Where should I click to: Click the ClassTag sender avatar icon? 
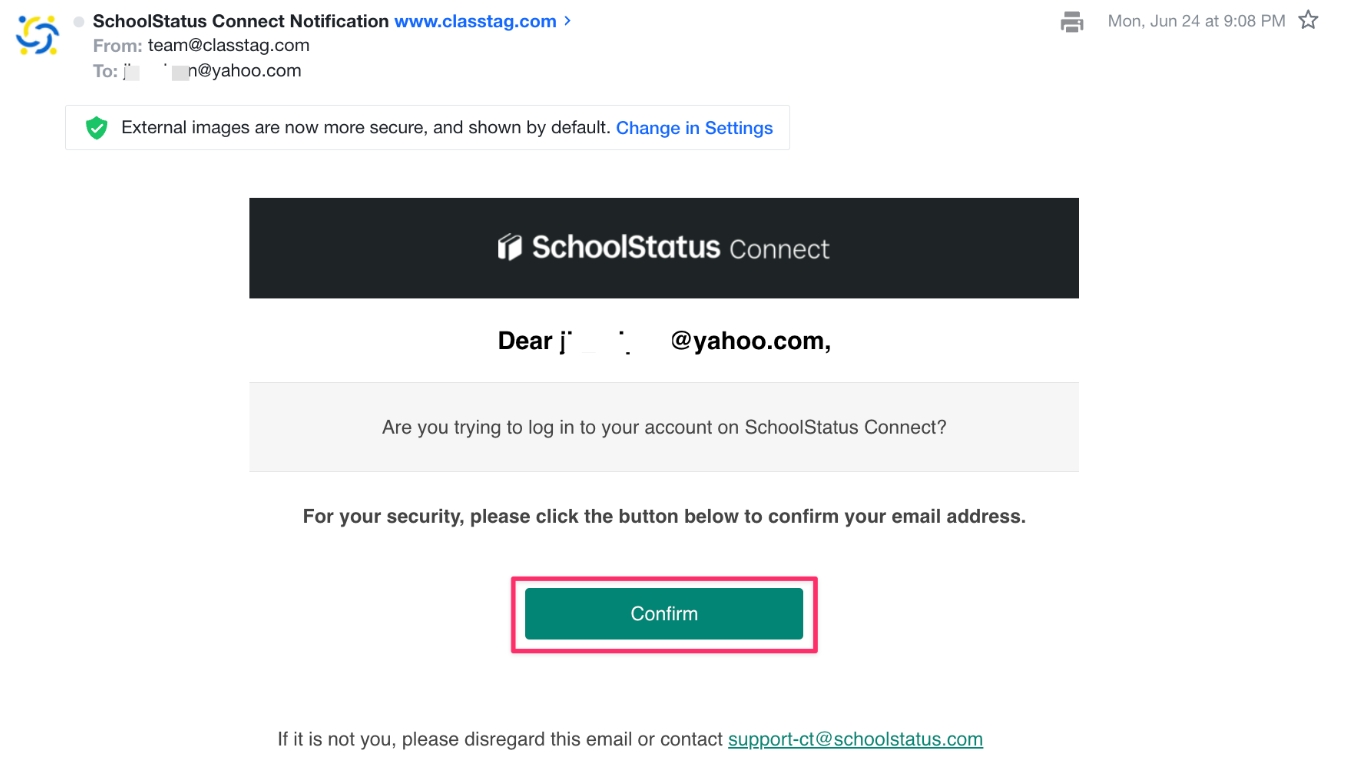pyautogui.click(x=38, y=35)
